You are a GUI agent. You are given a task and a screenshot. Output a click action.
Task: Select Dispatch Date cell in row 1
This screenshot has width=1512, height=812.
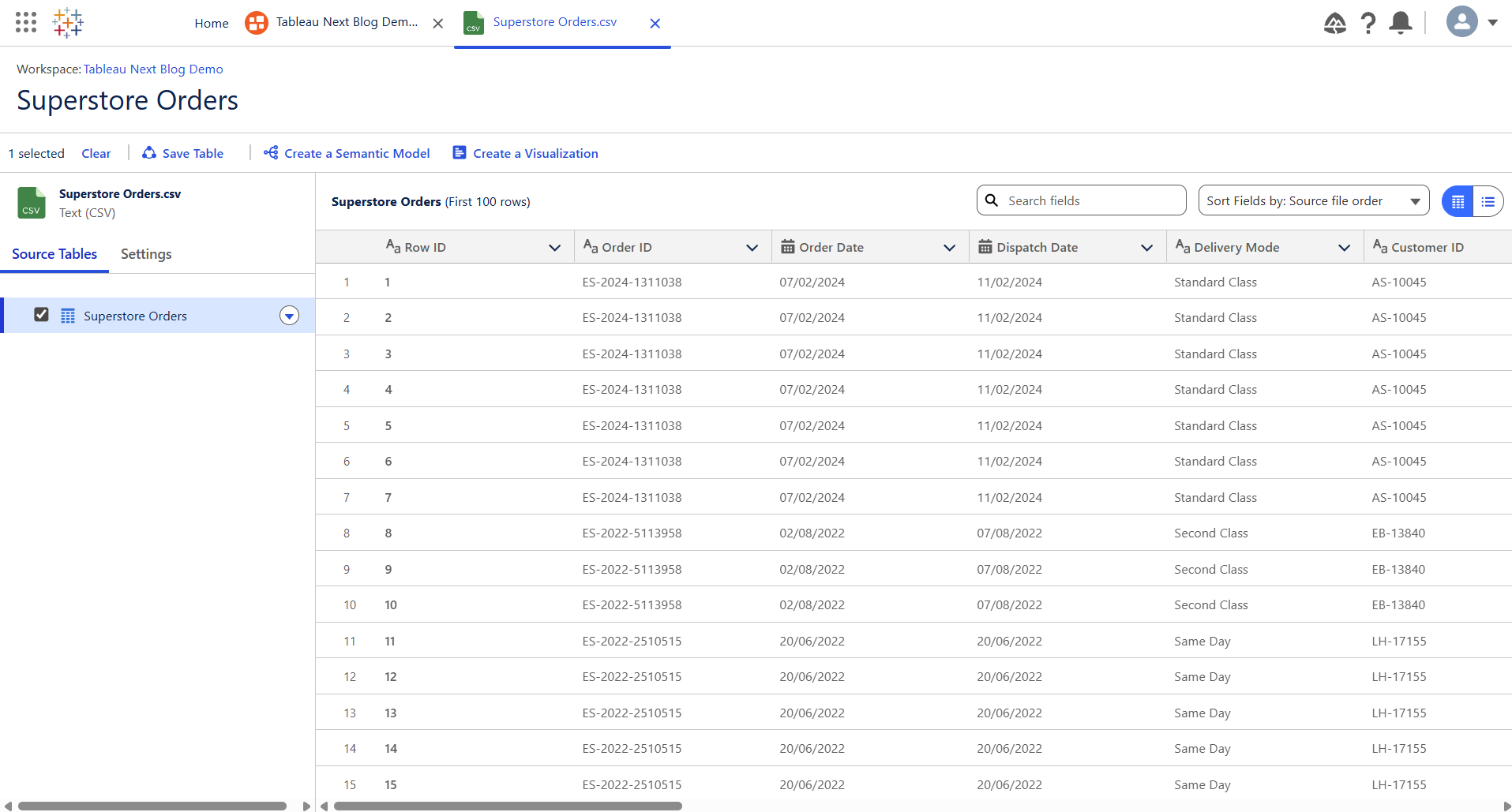[1067, 282]
